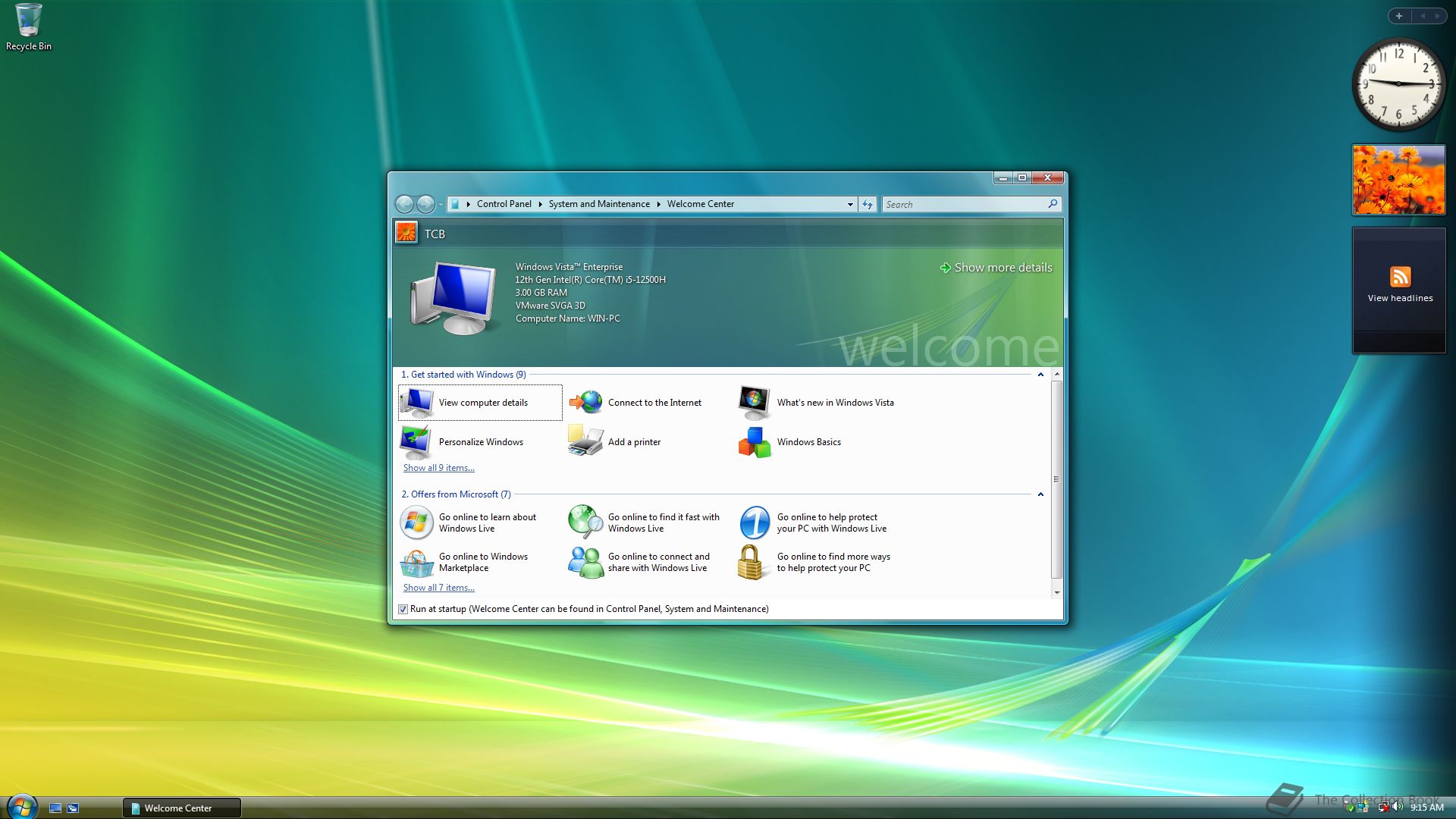Screen dimensions: 1456x819
Task: Click sidebar next gadgets page arrow
Action: (x=1437, y=16)
